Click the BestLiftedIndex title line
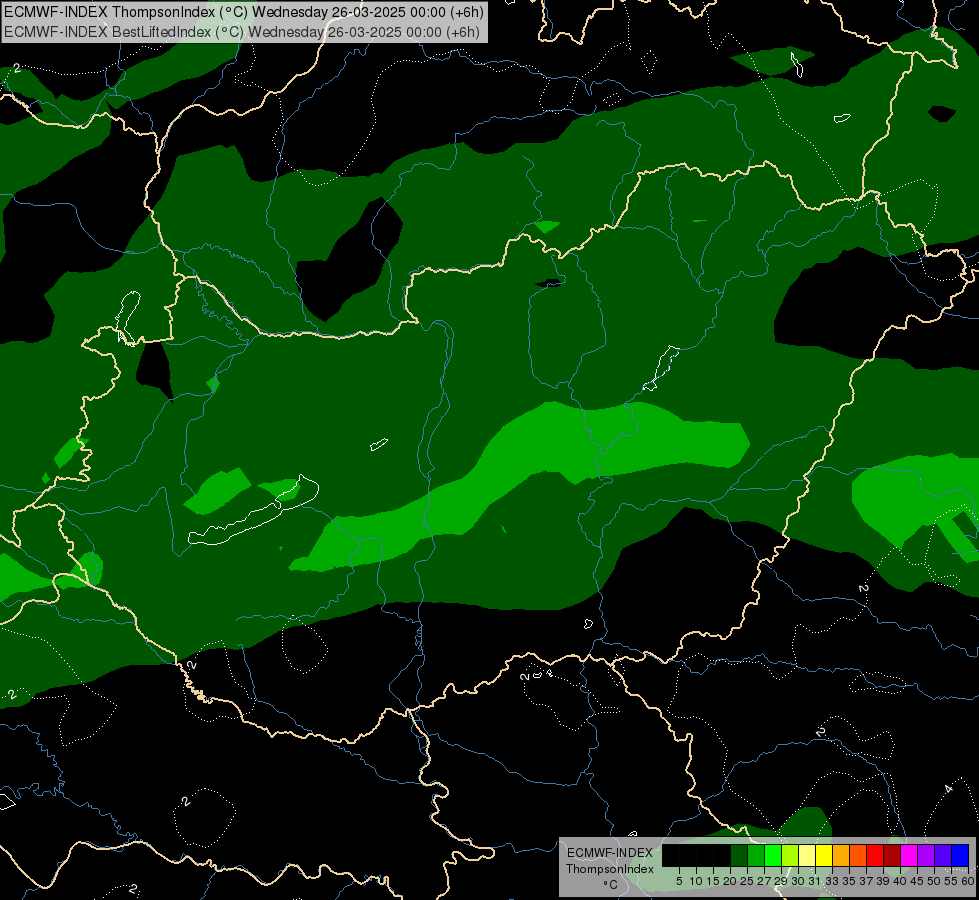 click(x=242, y=32)
